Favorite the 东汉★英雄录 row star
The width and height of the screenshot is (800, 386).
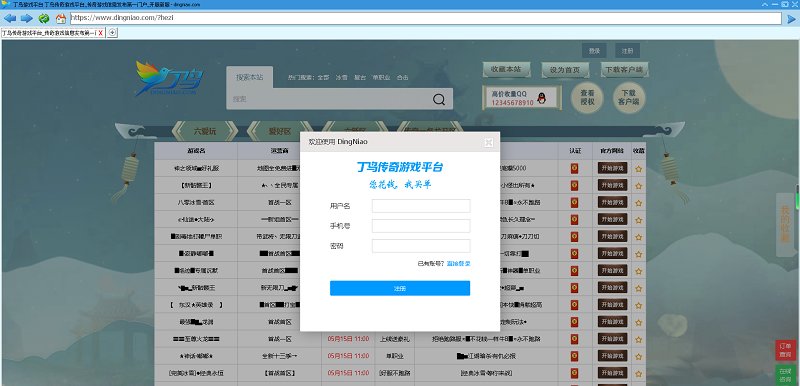(638, 305)
